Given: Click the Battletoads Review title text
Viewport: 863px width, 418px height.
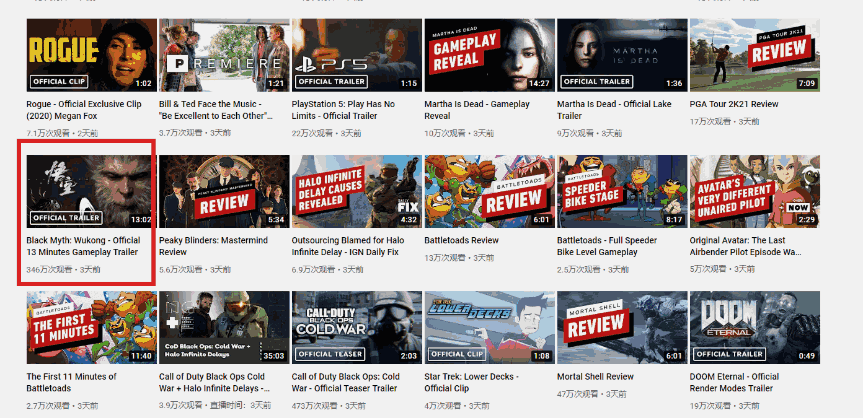Looking at the screenshot, I should [462, 240].
